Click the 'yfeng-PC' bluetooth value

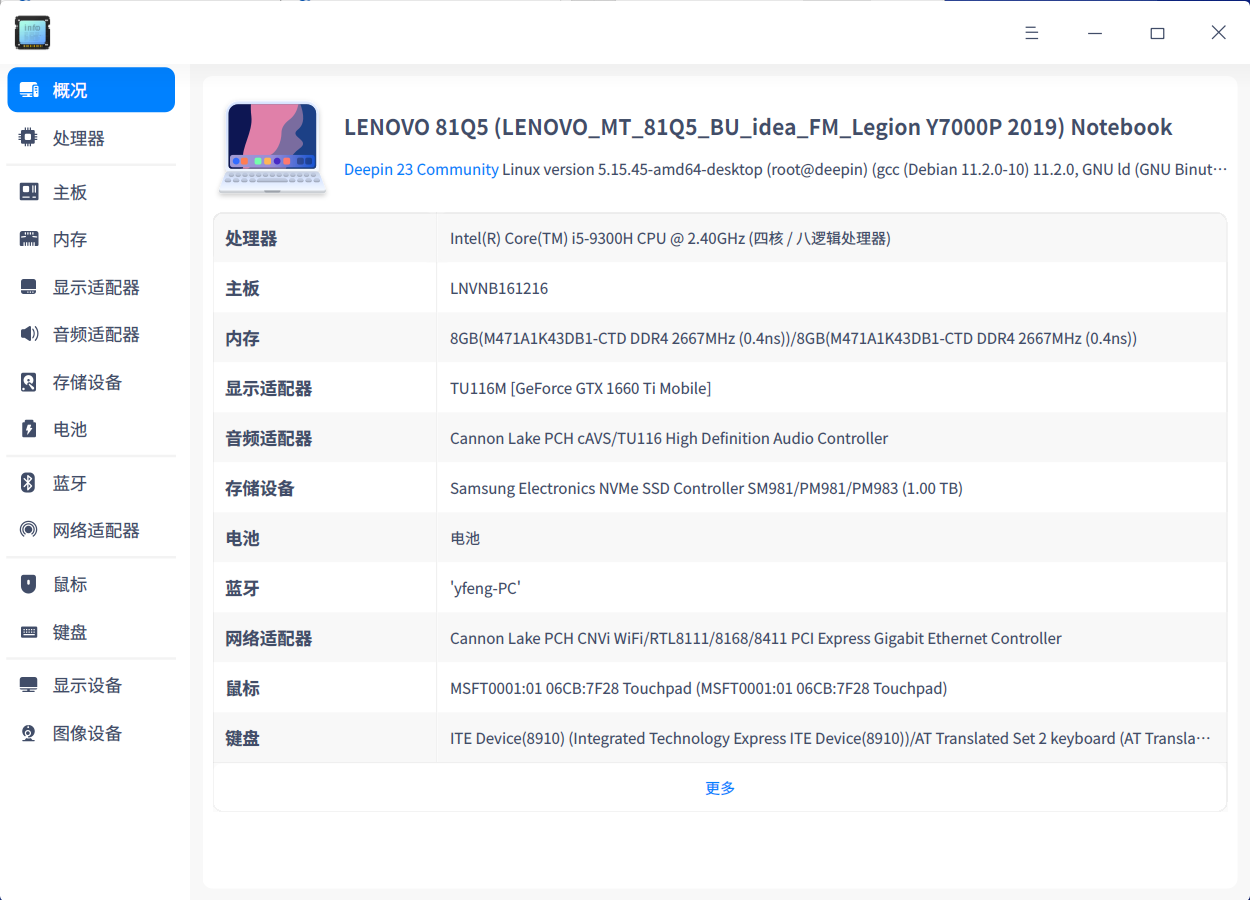[x=485, y=588]
